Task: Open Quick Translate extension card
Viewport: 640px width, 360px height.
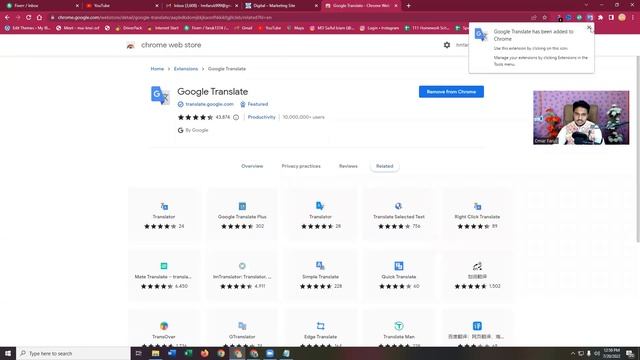Action: pos(399,275)
